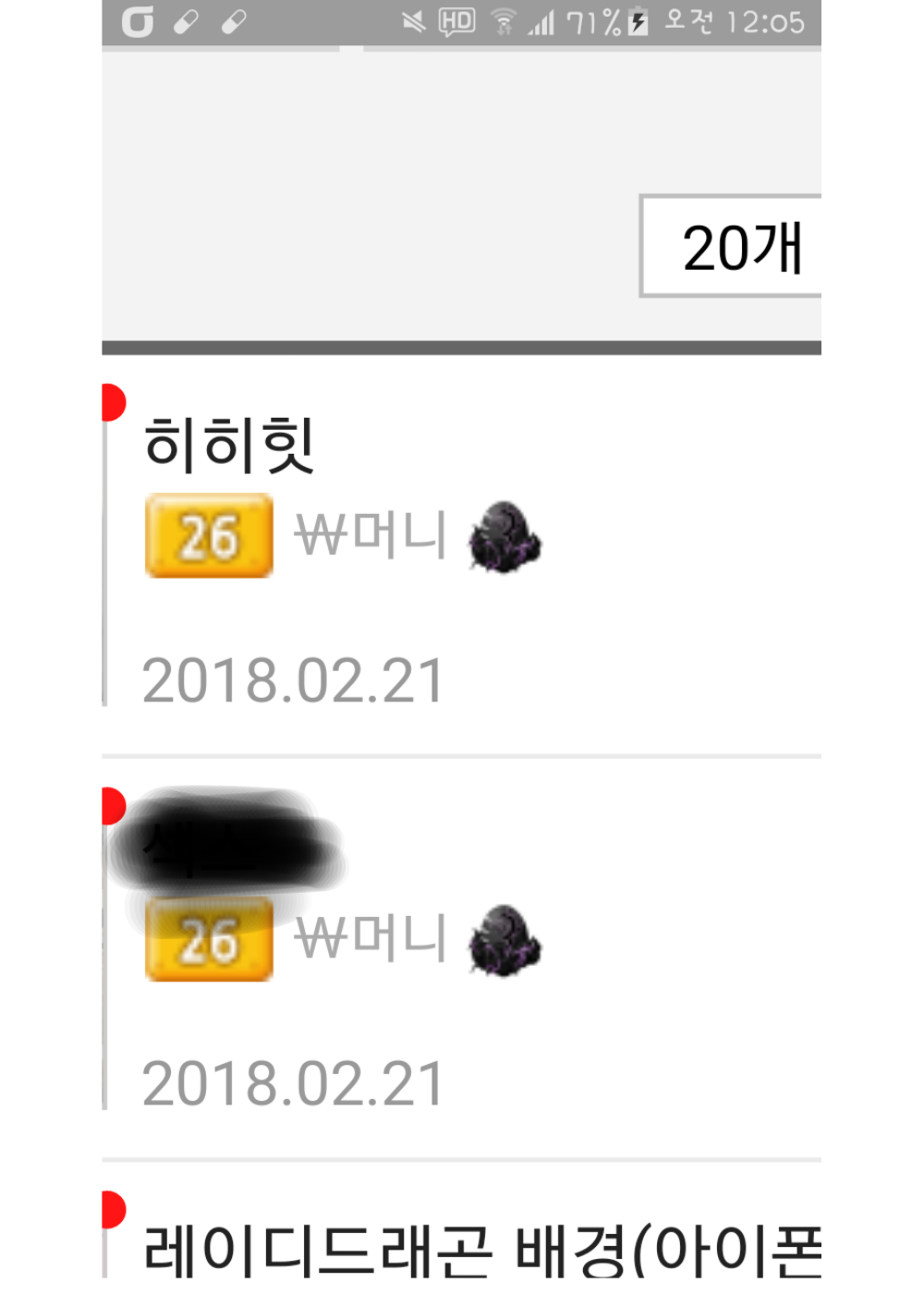This screenshot has width=924, height=1307.
Task: Open the 레이디드래곤 배경 post
Action: 482,1251
